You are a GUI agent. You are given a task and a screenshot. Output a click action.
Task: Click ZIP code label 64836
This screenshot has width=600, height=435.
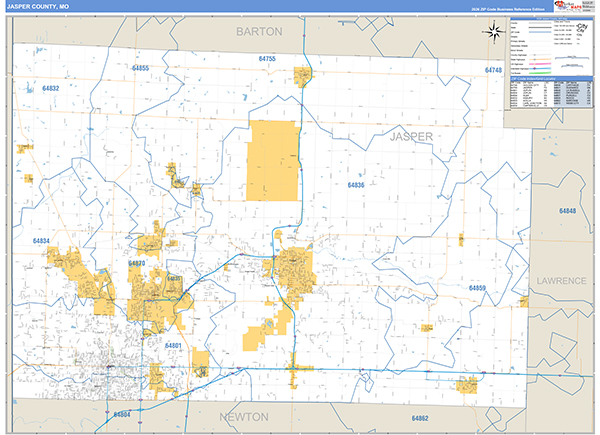[x=356, y=185]
